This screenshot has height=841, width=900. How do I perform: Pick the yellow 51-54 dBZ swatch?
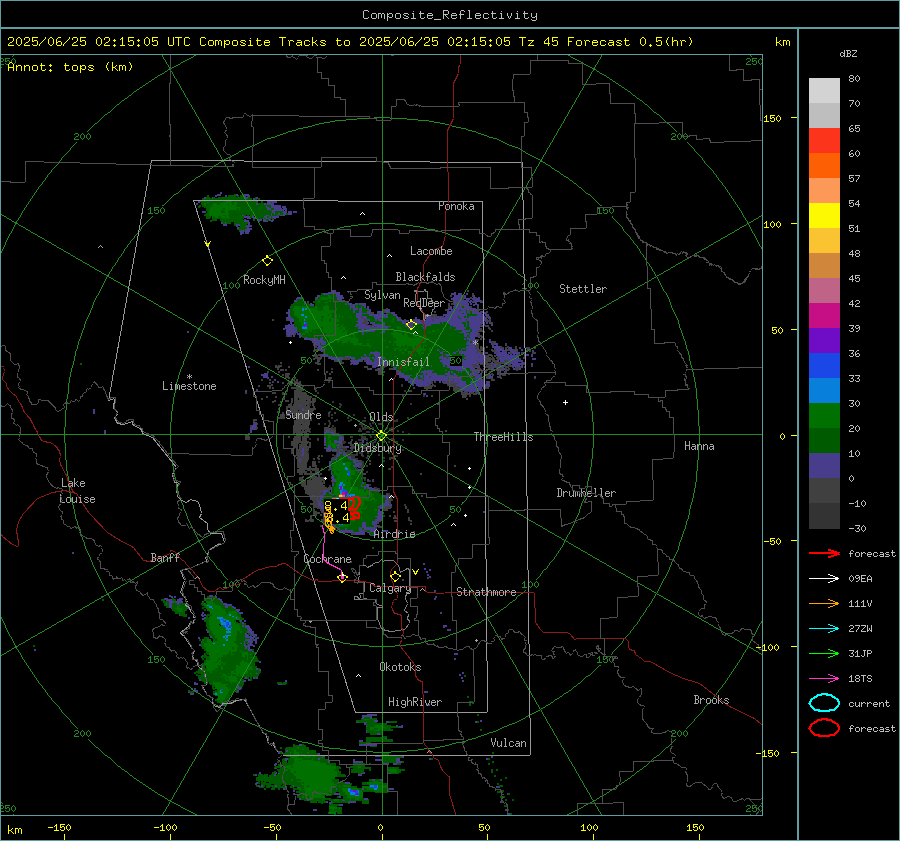(x=824, y=216)
